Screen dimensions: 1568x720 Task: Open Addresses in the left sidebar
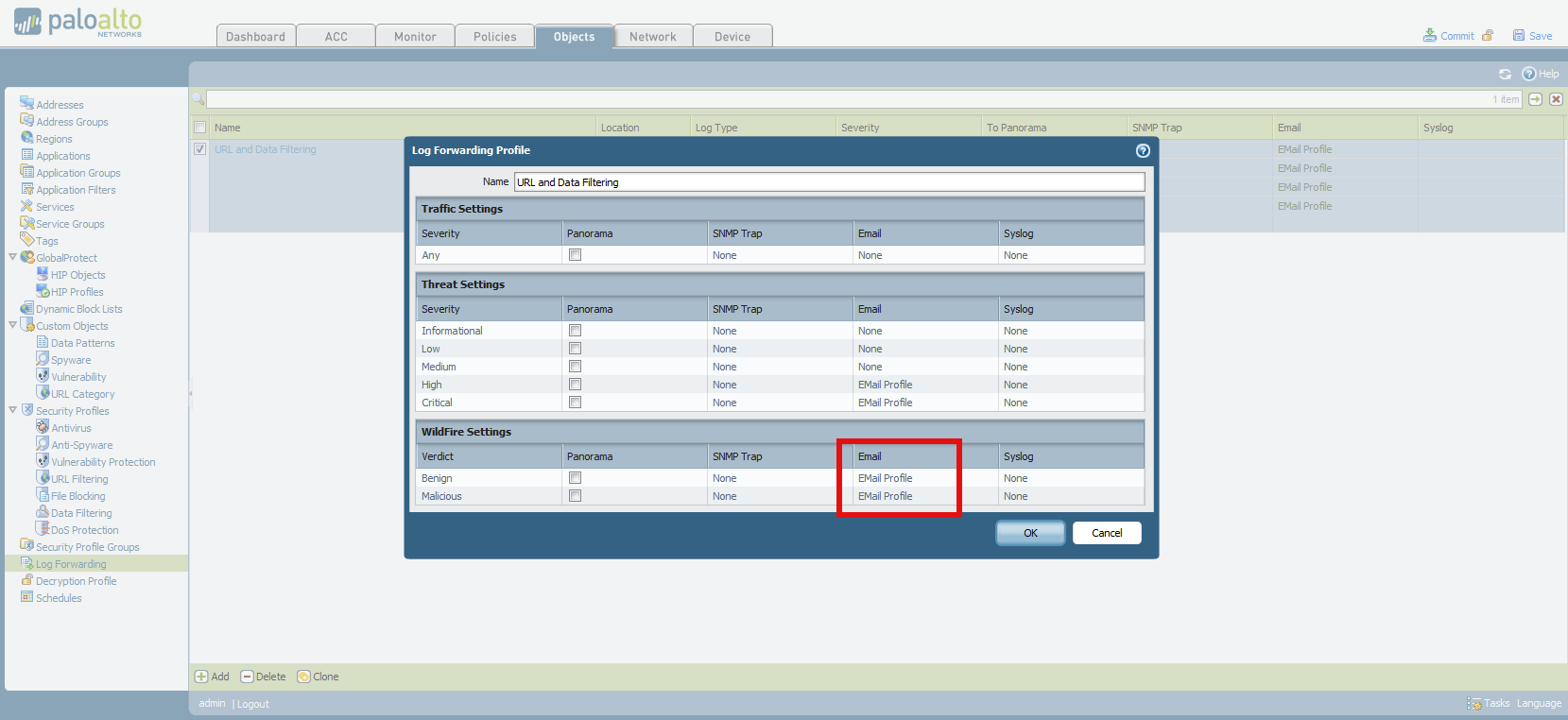point(60,105)
